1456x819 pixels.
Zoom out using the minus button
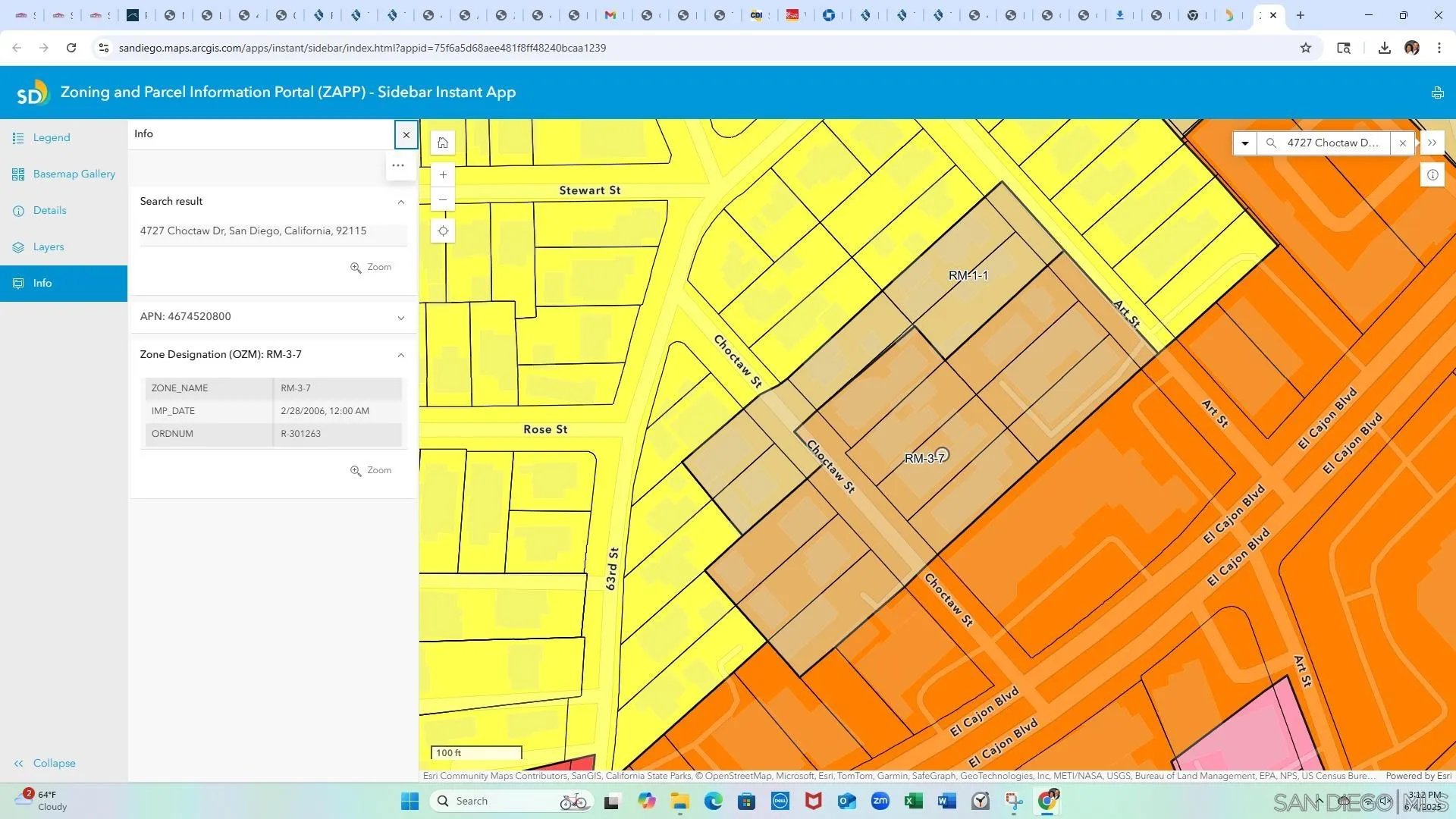click(x=443, y=200)
